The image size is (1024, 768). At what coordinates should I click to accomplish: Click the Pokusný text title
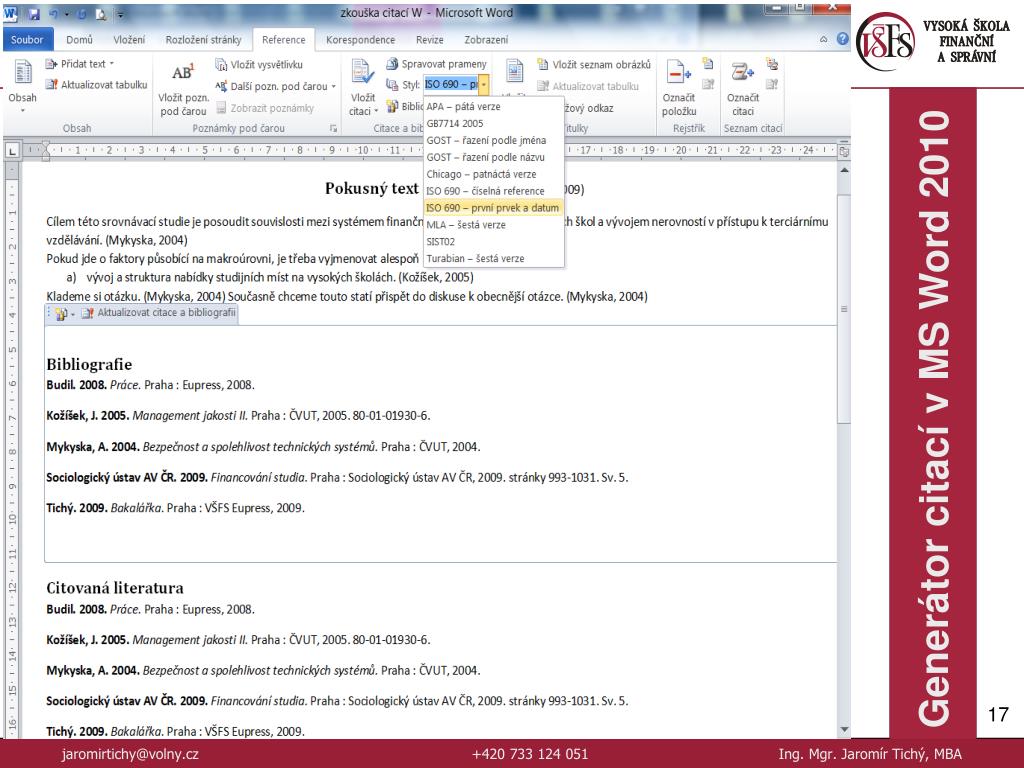pos(372,189)
